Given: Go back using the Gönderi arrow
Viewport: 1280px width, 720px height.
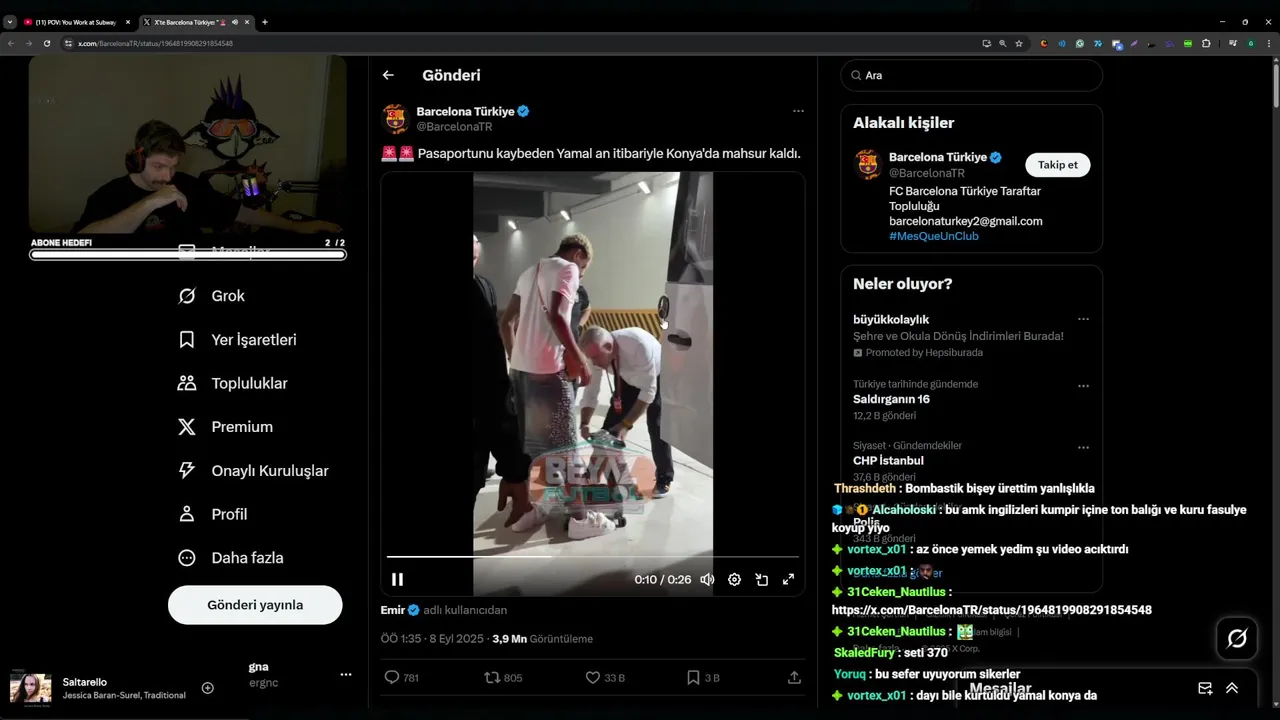Looking at the screenshot, I should click(x=388, y=75).
